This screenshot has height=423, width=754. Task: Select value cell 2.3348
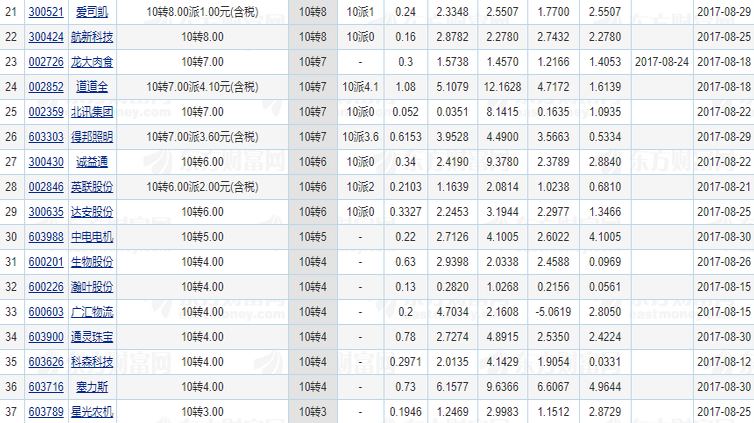452,12
